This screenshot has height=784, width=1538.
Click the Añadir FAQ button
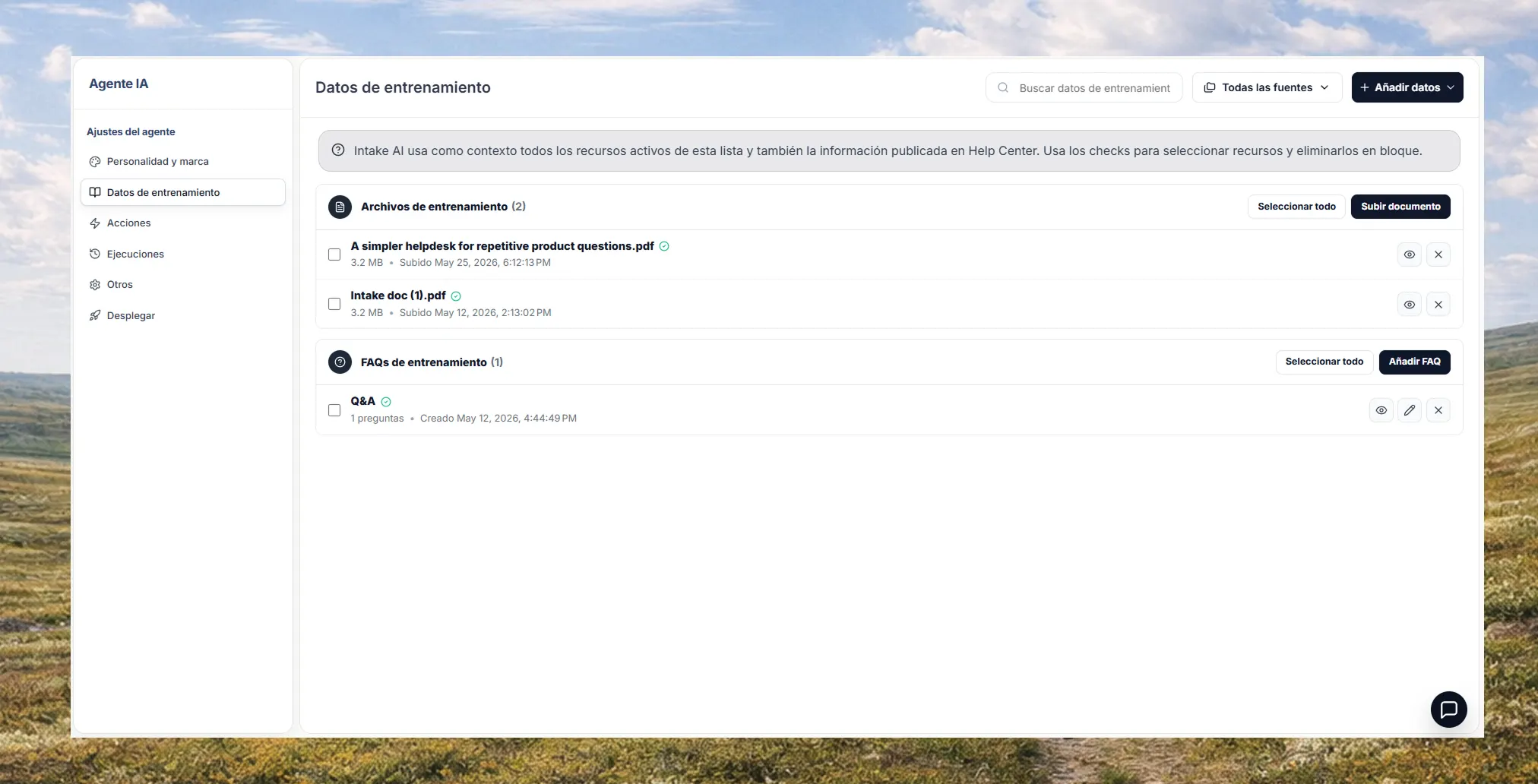pos(1414,362)
